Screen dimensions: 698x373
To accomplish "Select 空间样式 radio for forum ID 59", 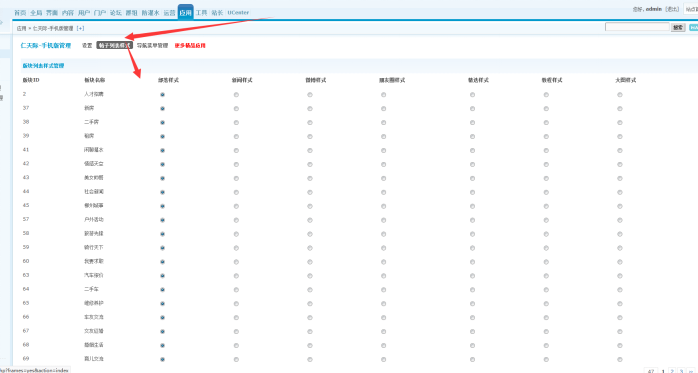I will [x=236, y=248].
